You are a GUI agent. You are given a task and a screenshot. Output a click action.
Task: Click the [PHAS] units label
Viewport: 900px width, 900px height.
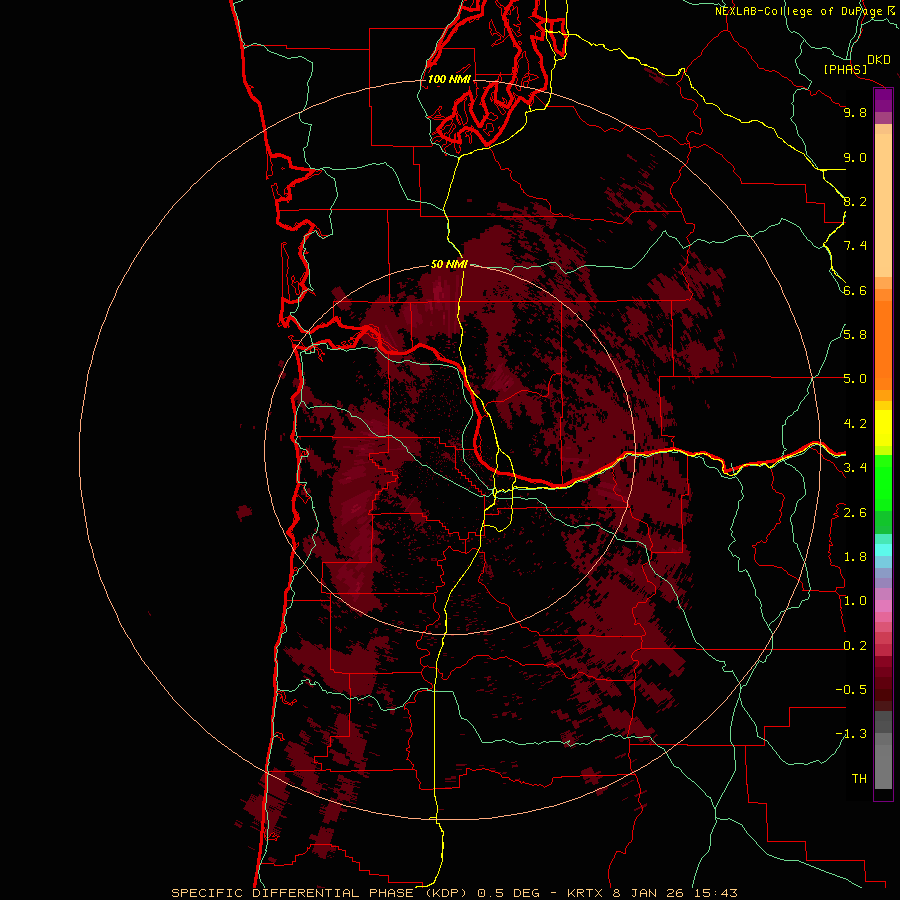point(845,69)
